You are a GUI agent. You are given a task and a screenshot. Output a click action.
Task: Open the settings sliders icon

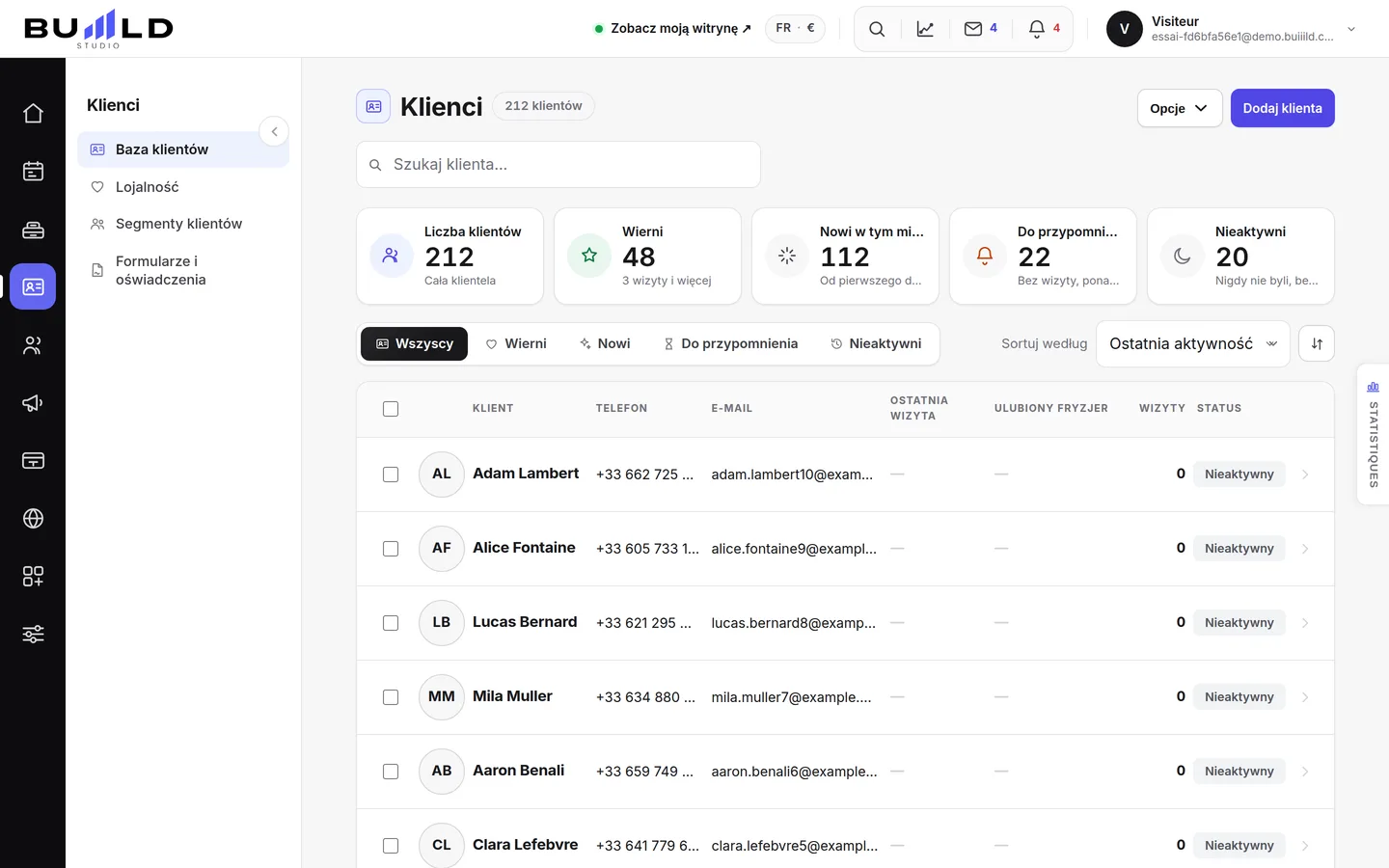point(33,634)
